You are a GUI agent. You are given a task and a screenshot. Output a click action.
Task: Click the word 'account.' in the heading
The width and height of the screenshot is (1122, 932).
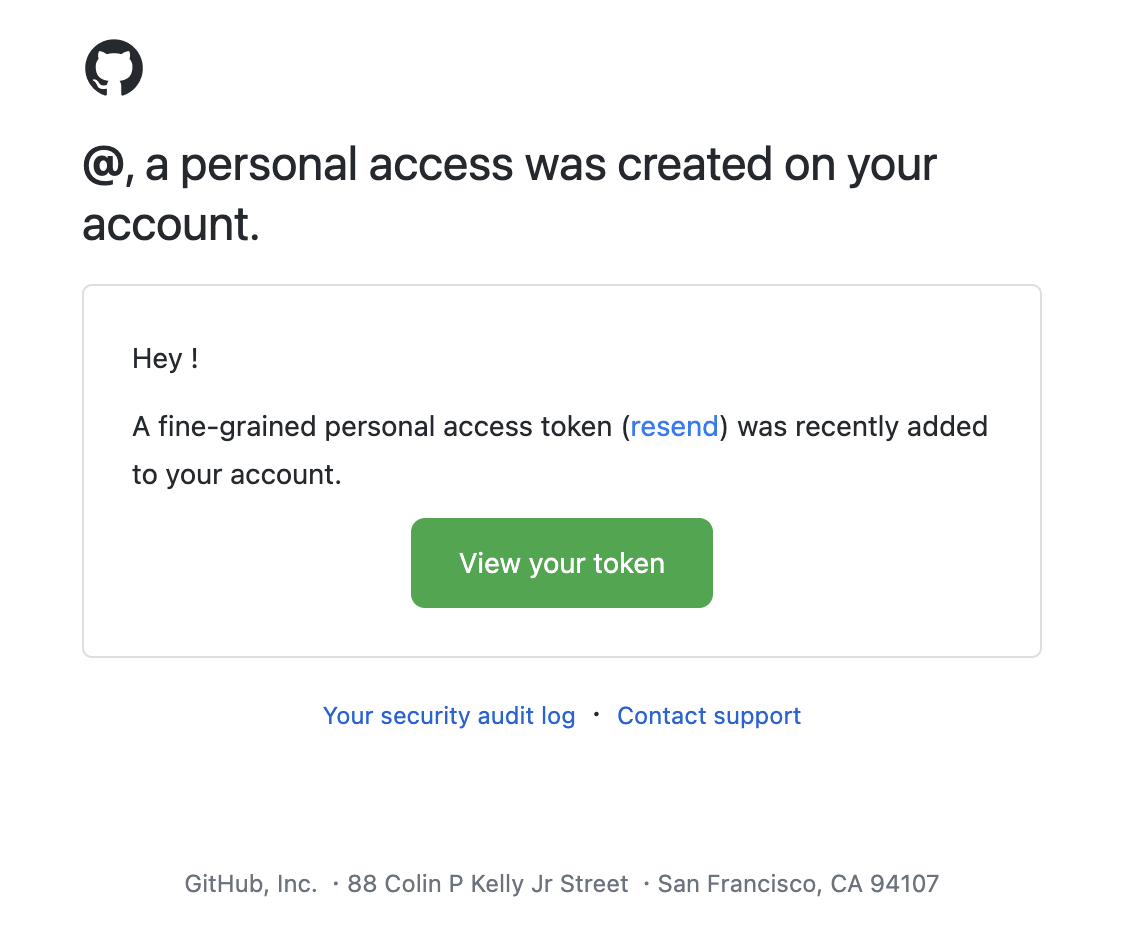171,225
